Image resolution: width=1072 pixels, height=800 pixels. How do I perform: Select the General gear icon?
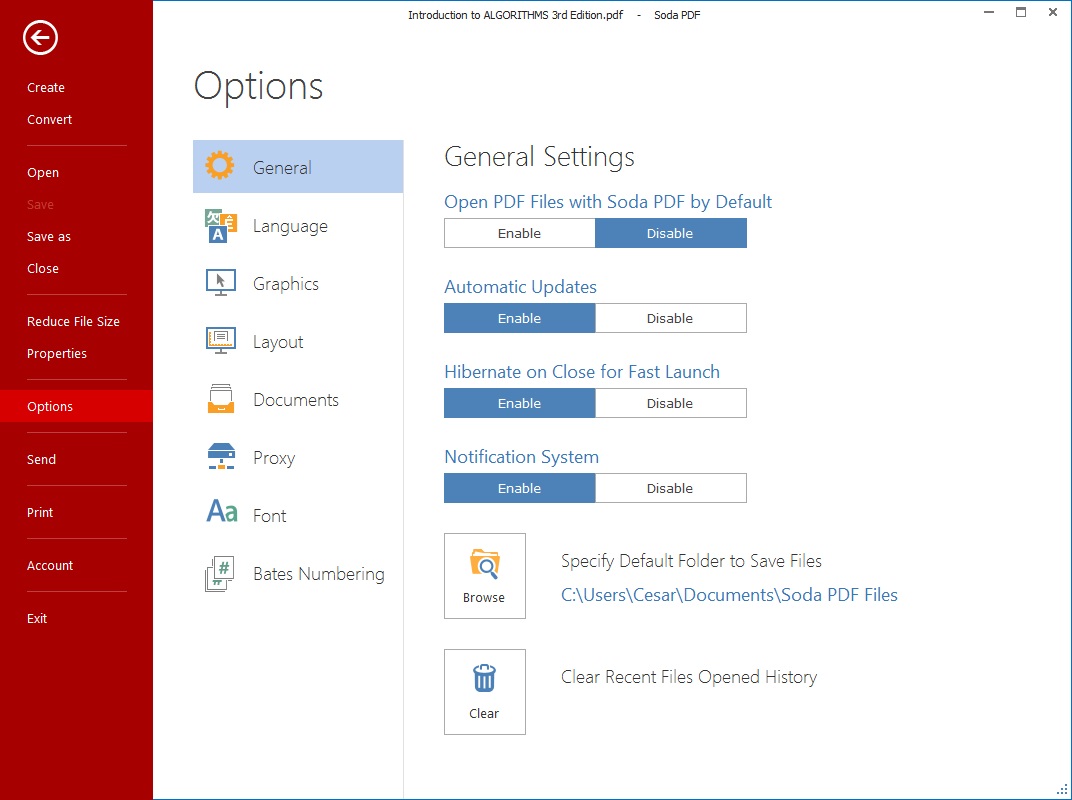point(220,167)
